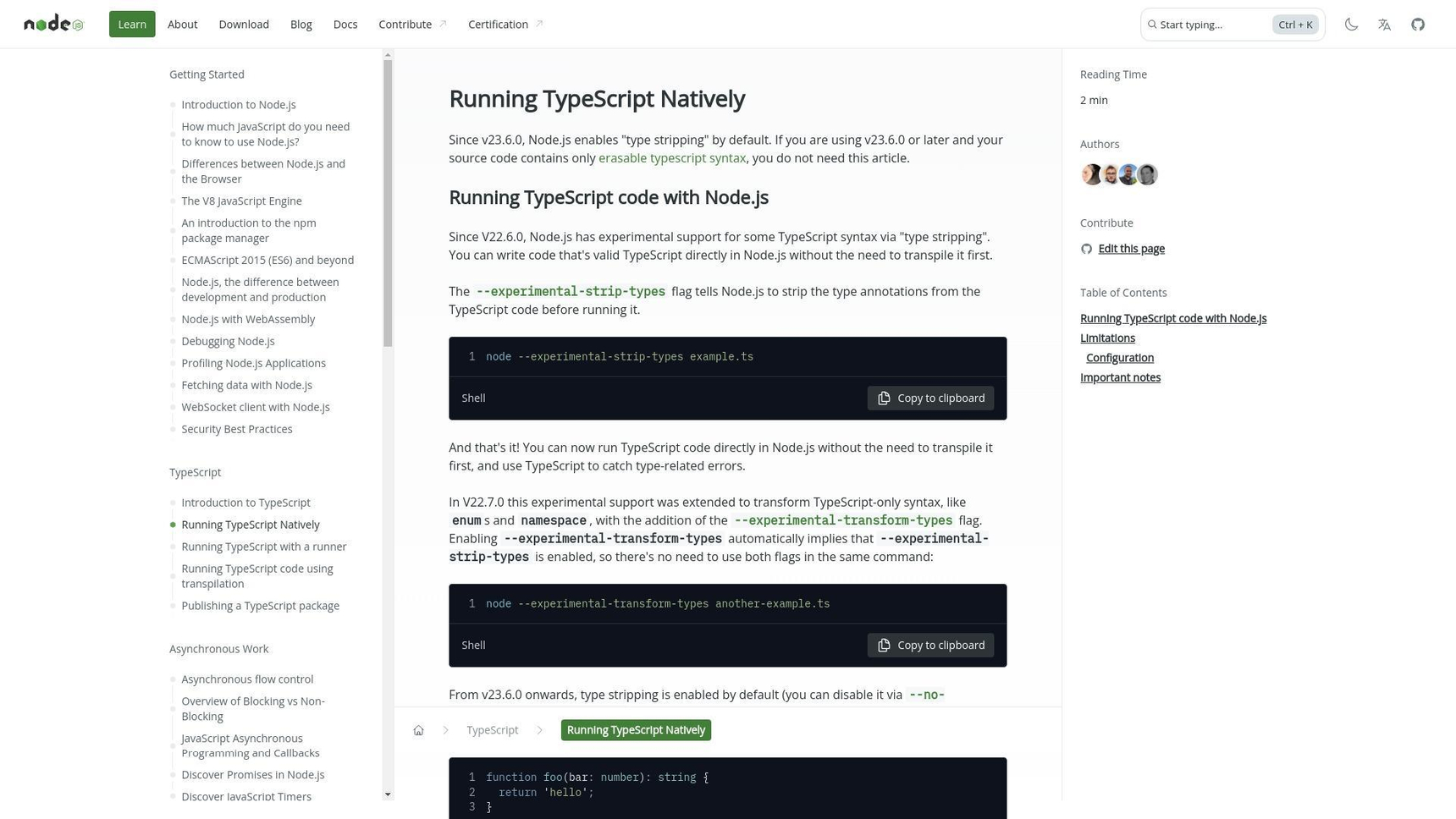
Task: Open Profiling Node.js Applications article
Action: click(x=253, y=364)
